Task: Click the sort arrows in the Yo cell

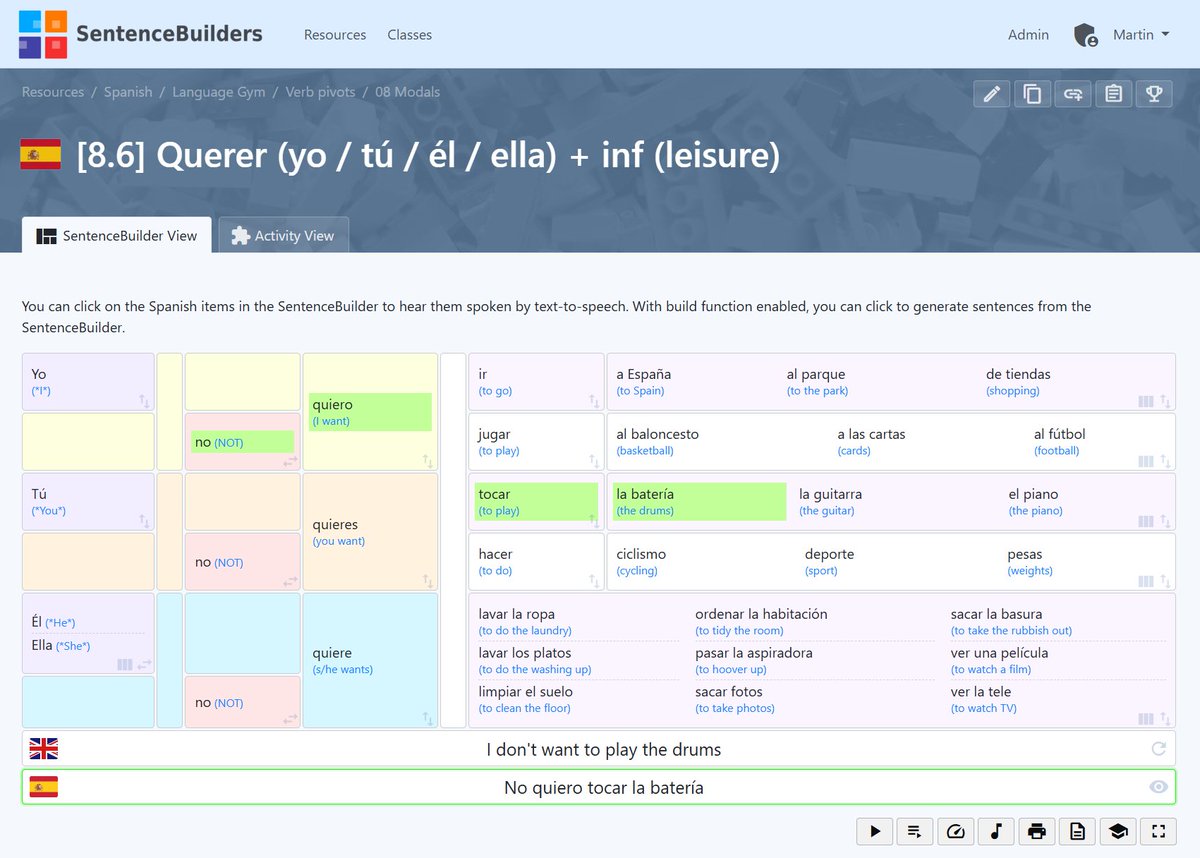Action: pos(144,401)
